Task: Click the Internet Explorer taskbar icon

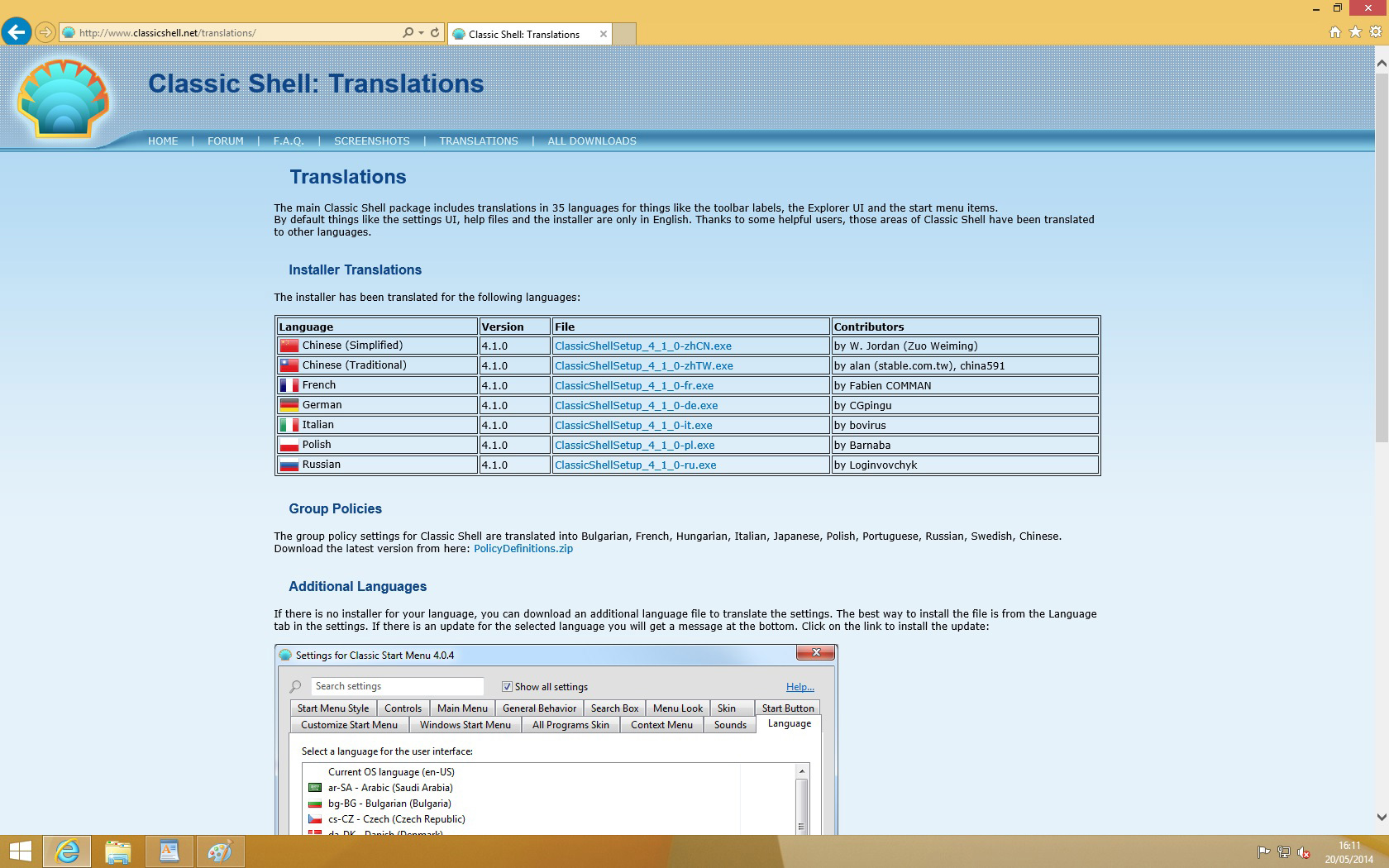Action: pos(67,851)
